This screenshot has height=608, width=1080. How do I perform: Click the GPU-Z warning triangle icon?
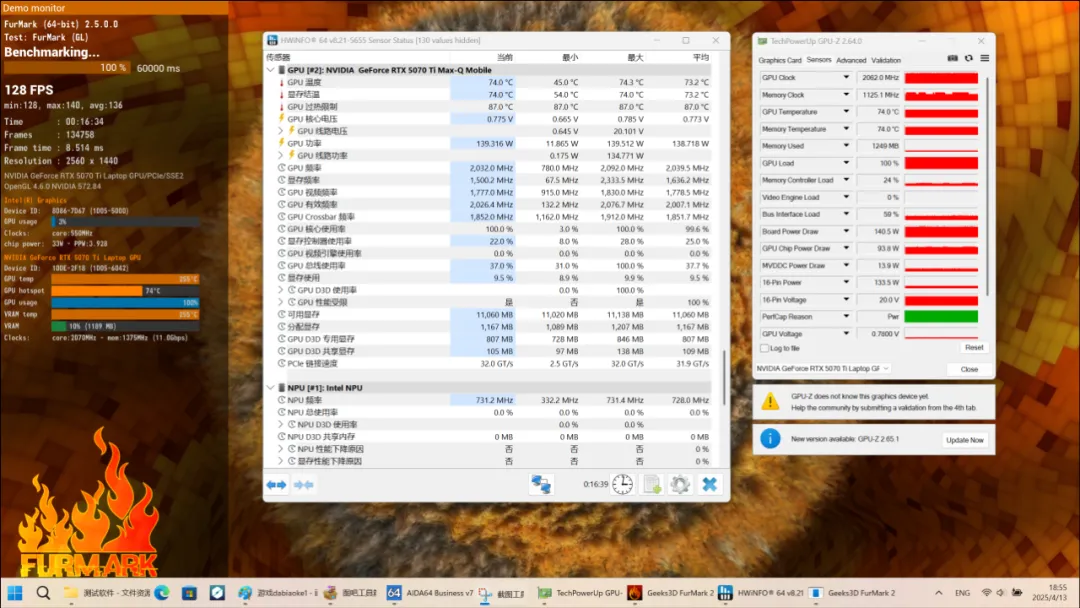tap(770, 401)
